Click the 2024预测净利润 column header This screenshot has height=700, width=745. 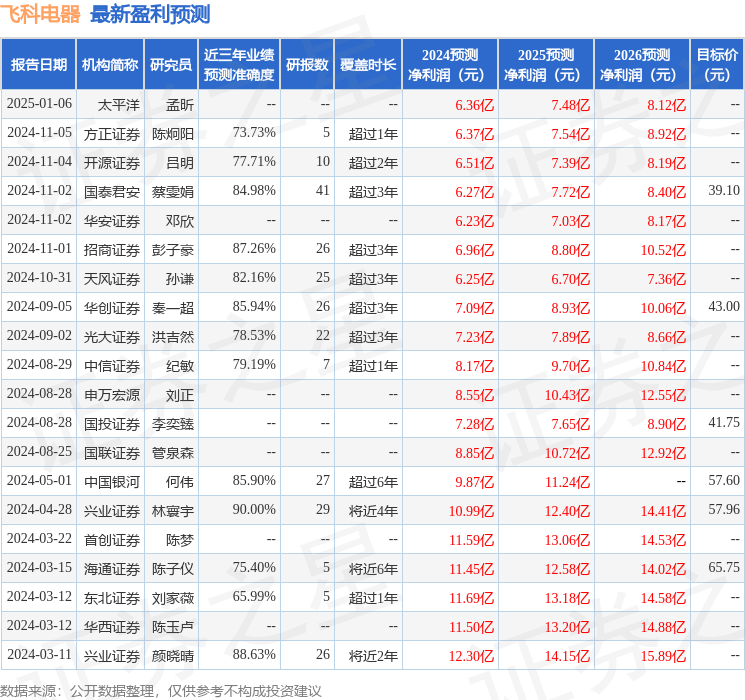(x=450, y=65)
